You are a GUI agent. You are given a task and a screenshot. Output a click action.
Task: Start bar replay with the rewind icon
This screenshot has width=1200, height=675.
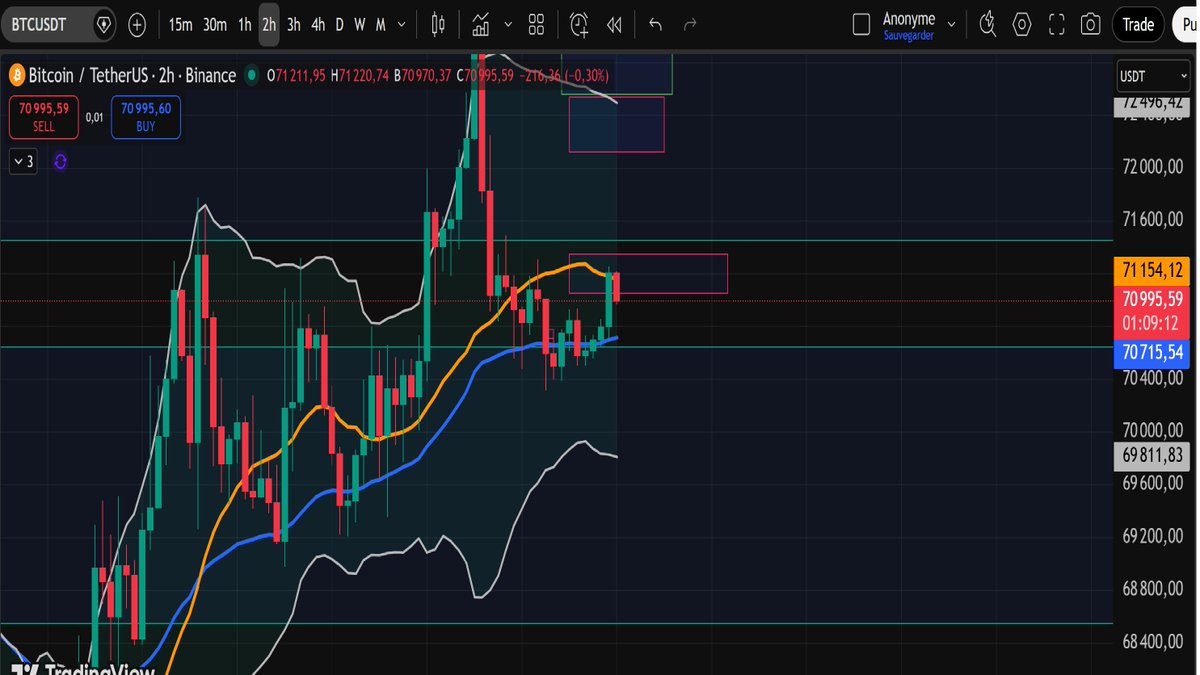pos(615,25)
